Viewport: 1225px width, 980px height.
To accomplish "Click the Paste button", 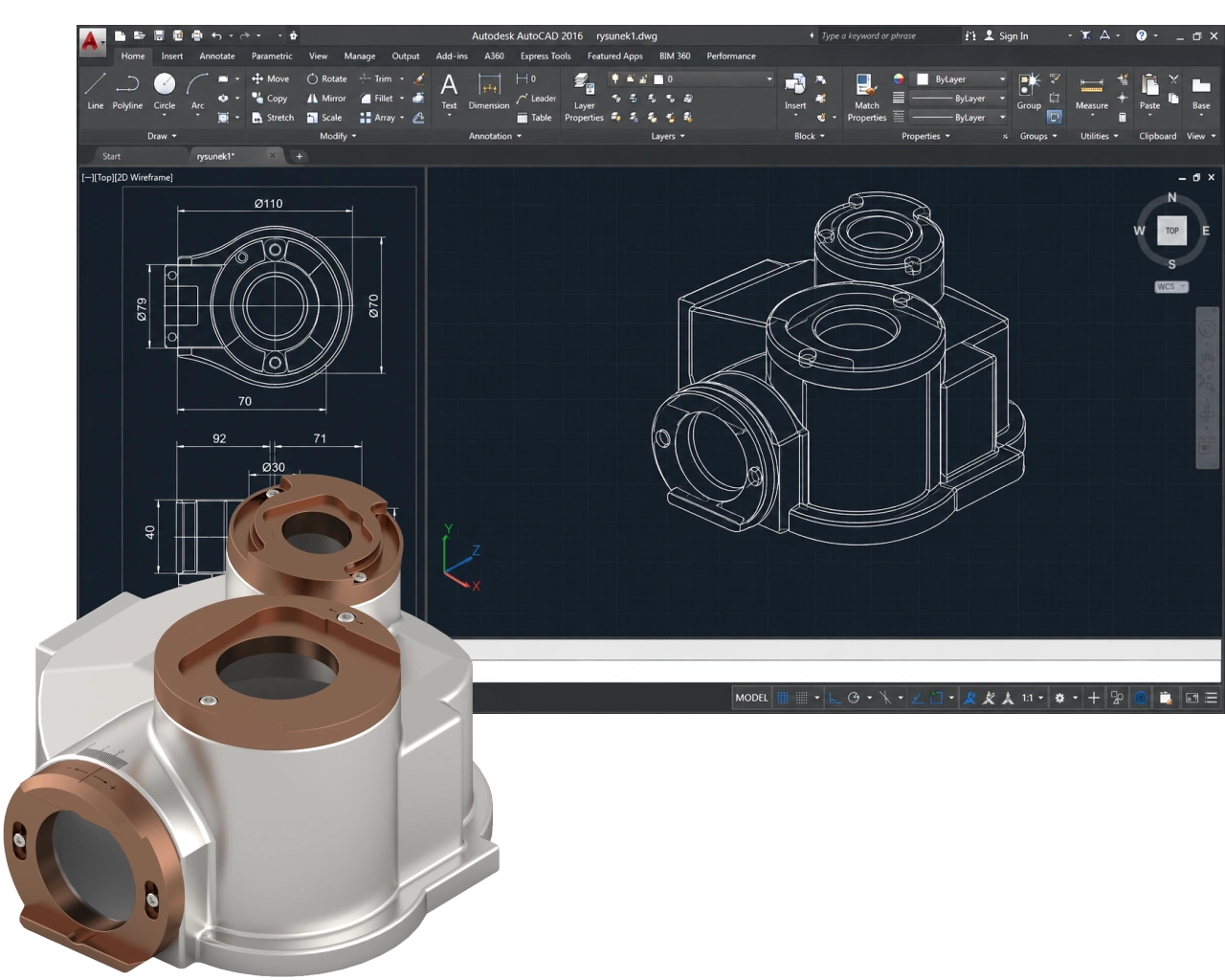I will coord(1149,93).
